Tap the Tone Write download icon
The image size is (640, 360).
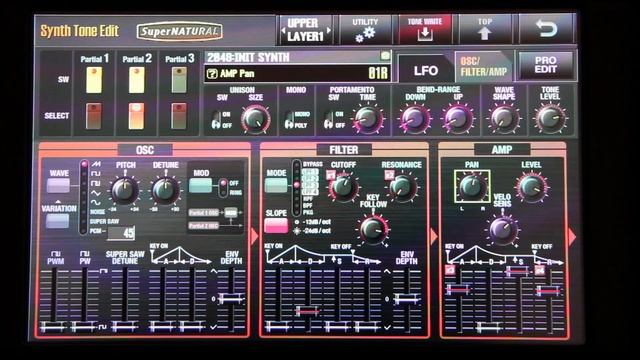(424, 34)
